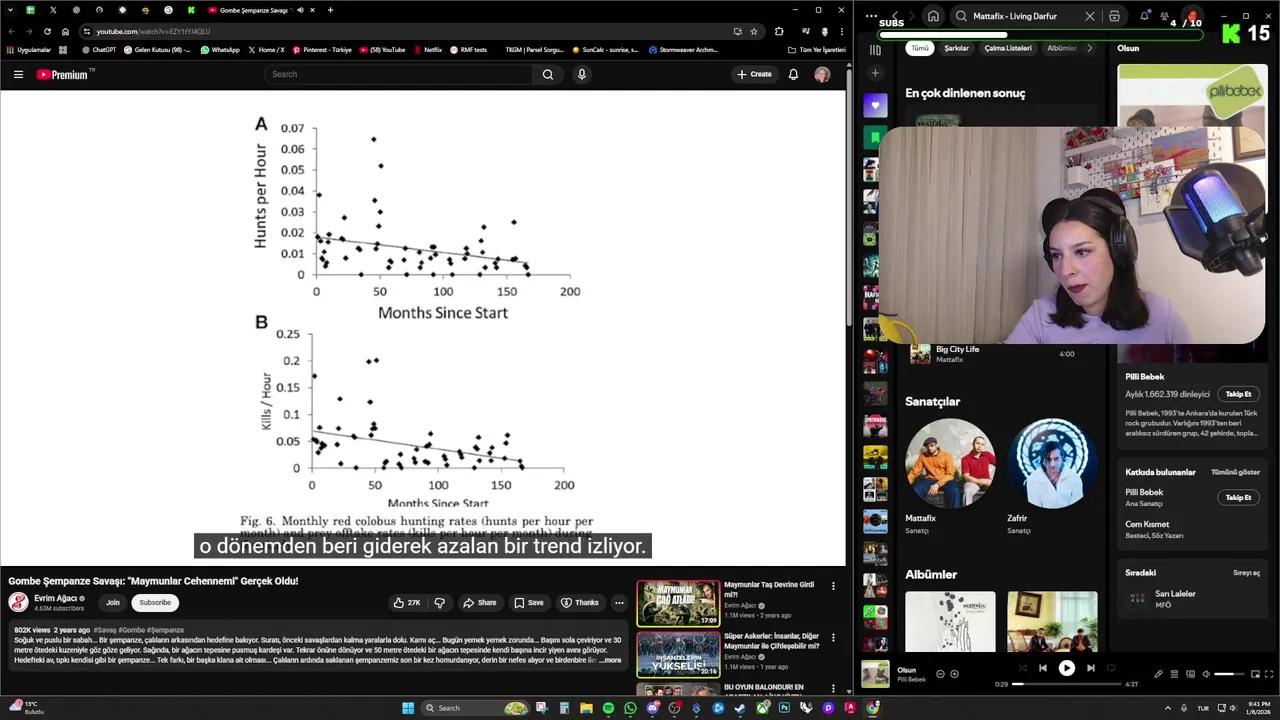This screenshot has width=1280, height=720.
Task: Open Liked Songs heart tile in sidebar
Action: pyautogui.click(x=875, y=105)
